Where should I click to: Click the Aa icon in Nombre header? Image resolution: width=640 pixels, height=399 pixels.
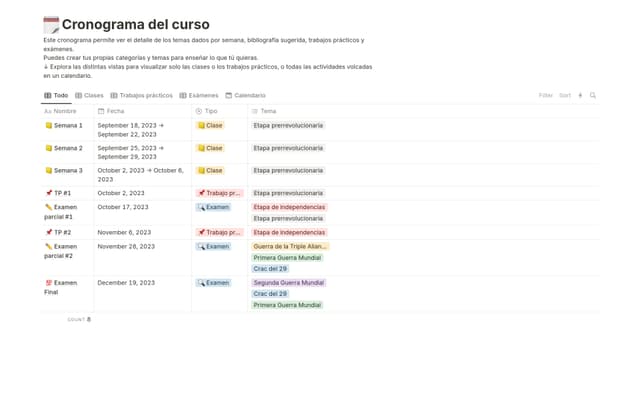coord(47,111)
